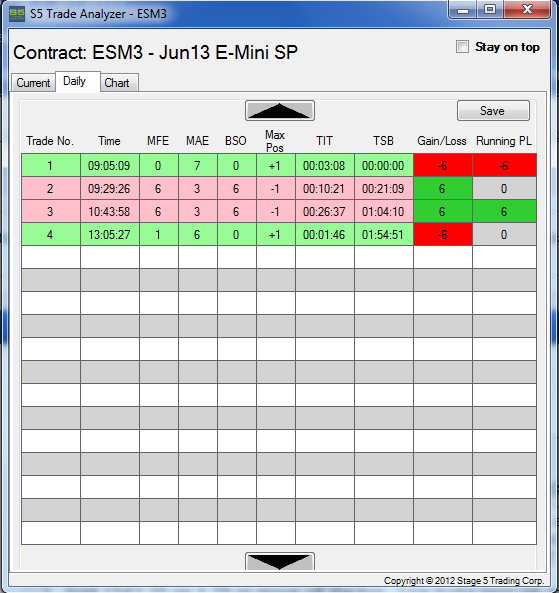The height and width of the screenshot is (593, 559).
Task: Click trade number 1 cell
Action: pos(51,165)
